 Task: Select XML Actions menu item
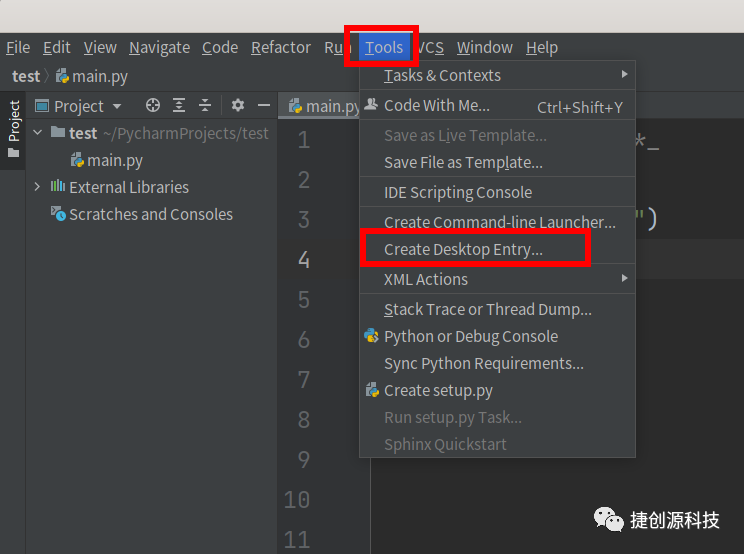[x=497, y=279]
